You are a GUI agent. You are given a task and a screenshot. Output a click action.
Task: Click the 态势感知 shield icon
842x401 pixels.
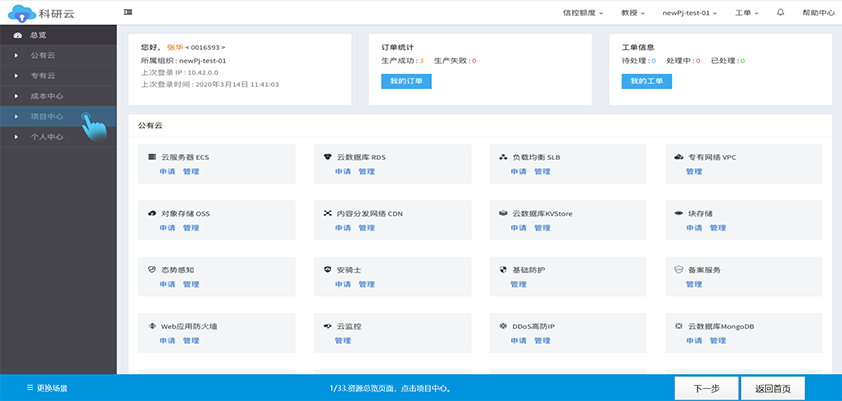tap(152, 270)
